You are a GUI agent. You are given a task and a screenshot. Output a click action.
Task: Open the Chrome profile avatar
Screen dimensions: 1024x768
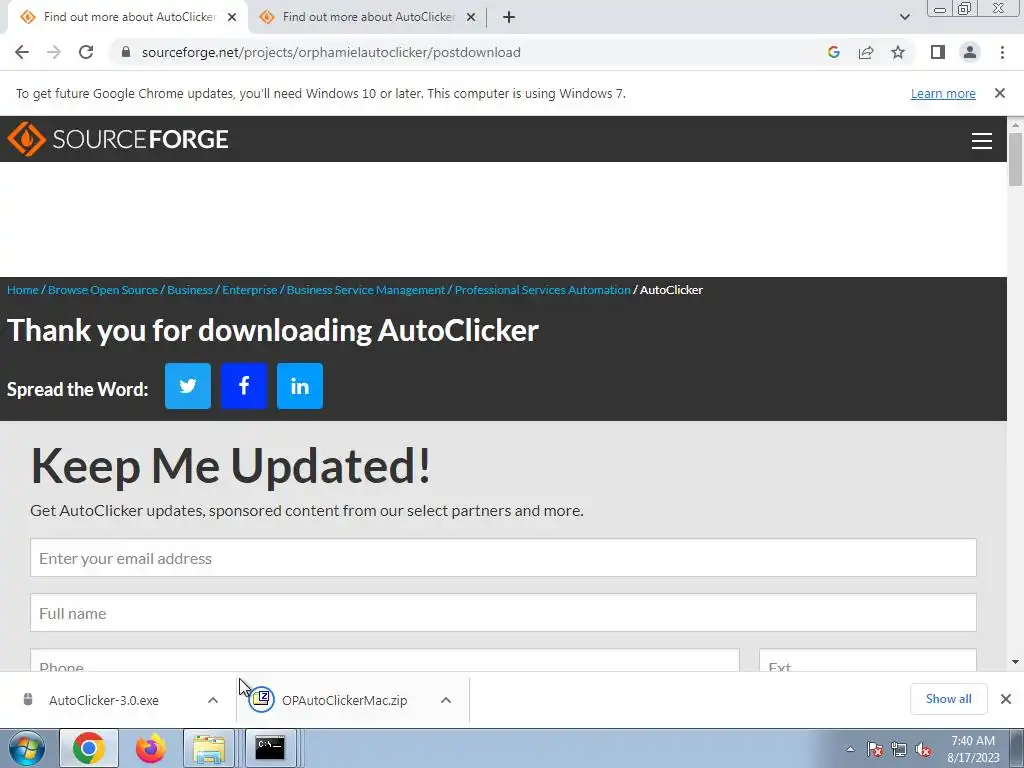[x=970, y=52]
